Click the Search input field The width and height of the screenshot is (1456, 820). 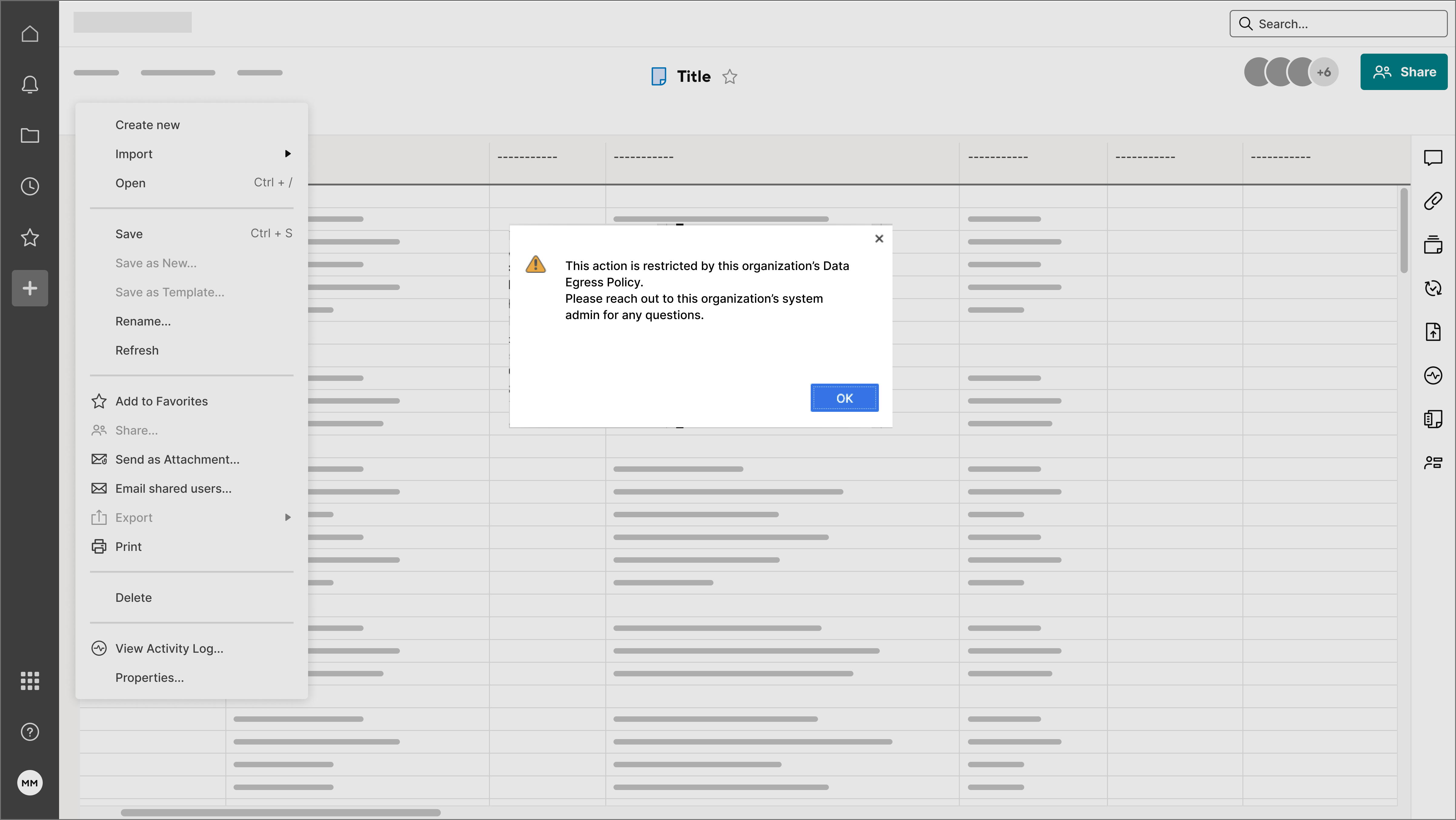point(1345,24)
